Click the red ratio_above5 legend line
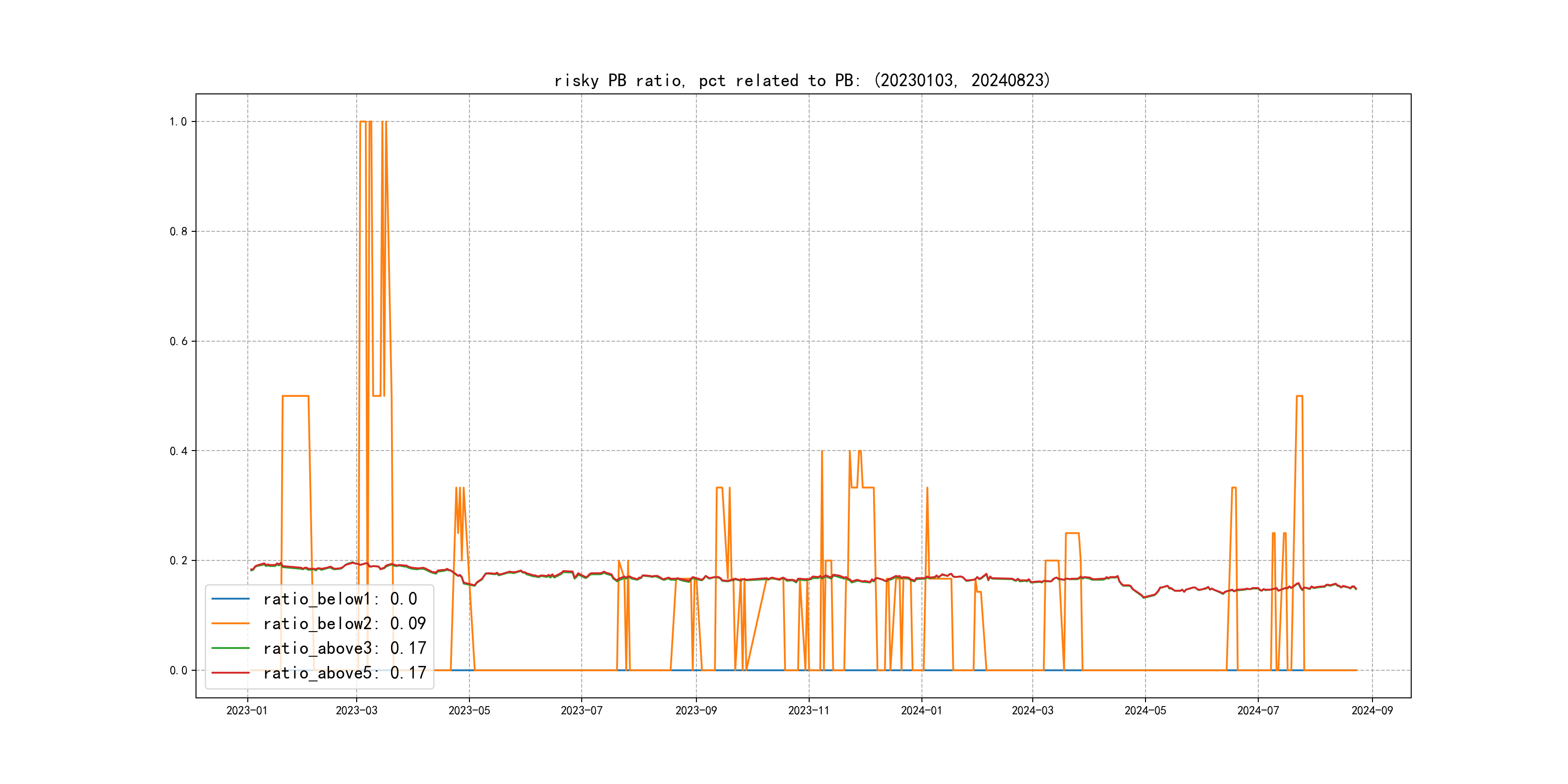Screen dimensions: 1568x784 click(230, 673)
